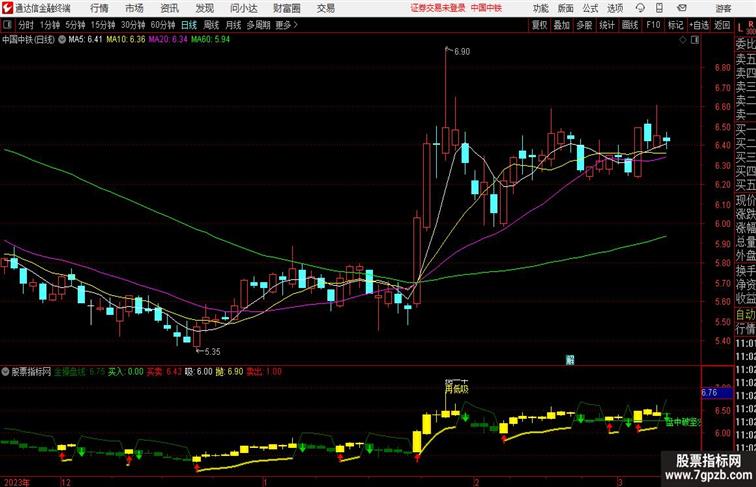
Task: Open the round settings icon beside 中国中铁(日线)
Action: (x=62, y=40)
